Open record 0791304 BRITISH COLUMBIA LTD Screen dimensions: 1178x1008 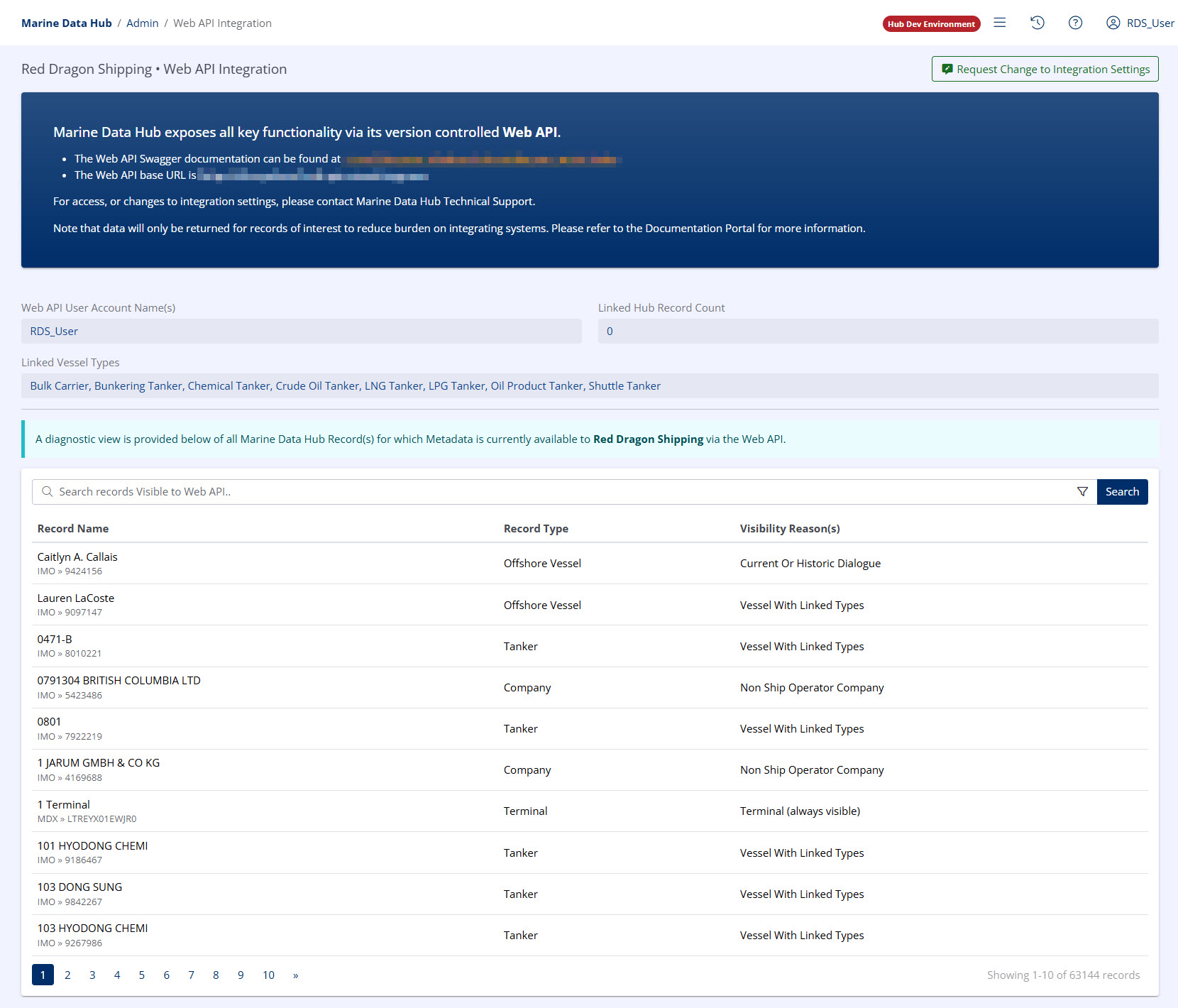[x=119, y=680]
